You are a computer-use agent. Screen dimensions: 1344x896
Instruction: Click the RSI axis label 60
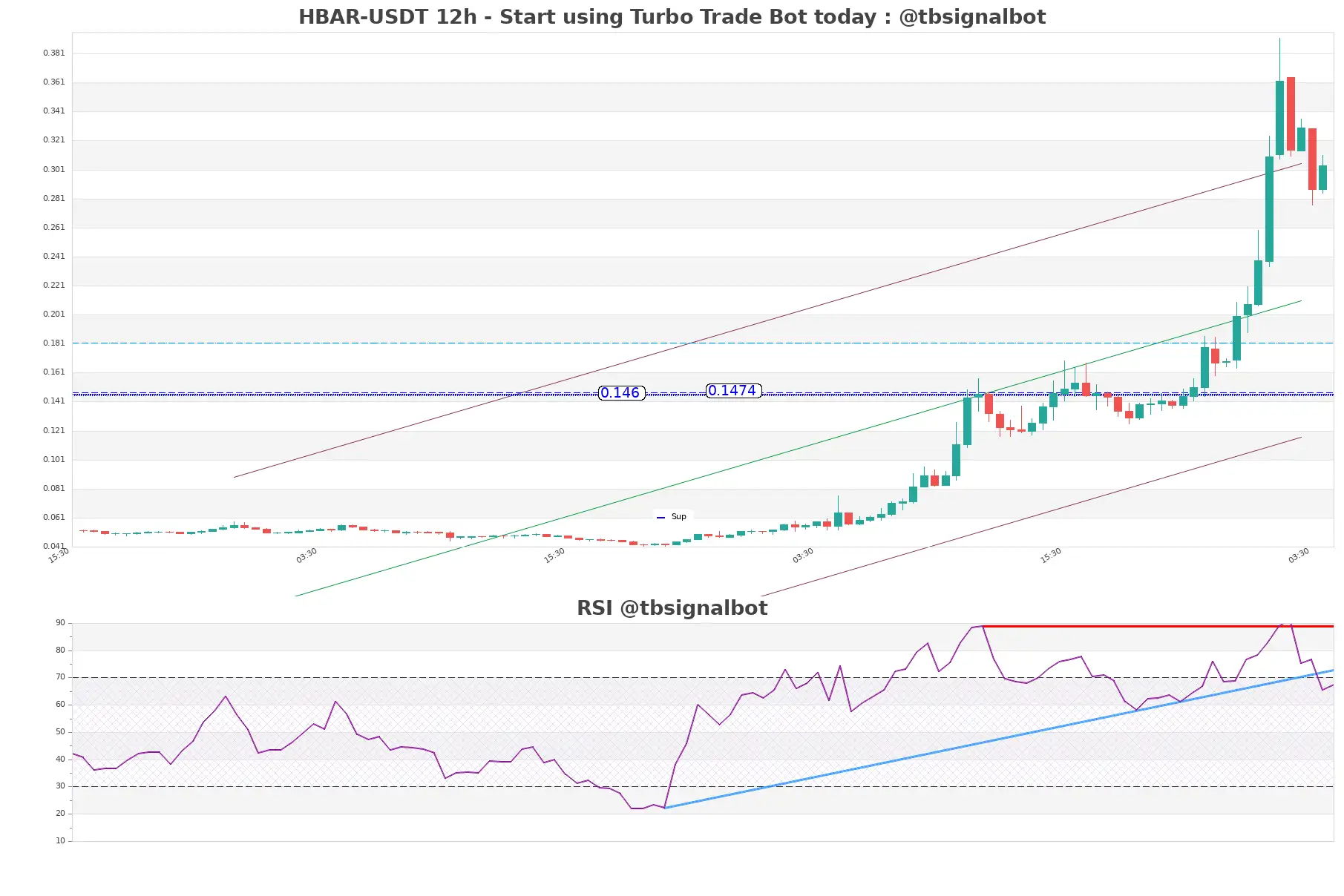[x=60, y=705]
